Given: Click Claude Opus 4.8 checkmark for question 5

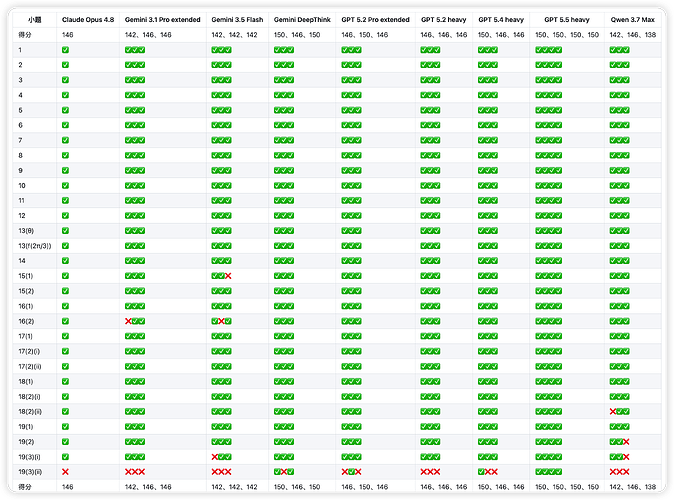Looking at the screenshot, I should 65,110.
